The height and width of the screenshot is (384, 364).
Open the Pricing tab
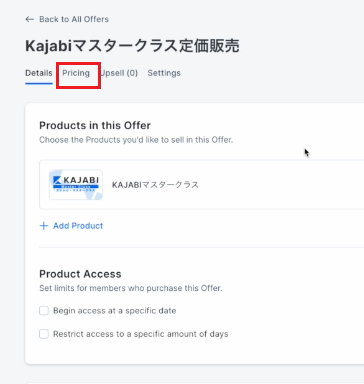coord(76,73)
